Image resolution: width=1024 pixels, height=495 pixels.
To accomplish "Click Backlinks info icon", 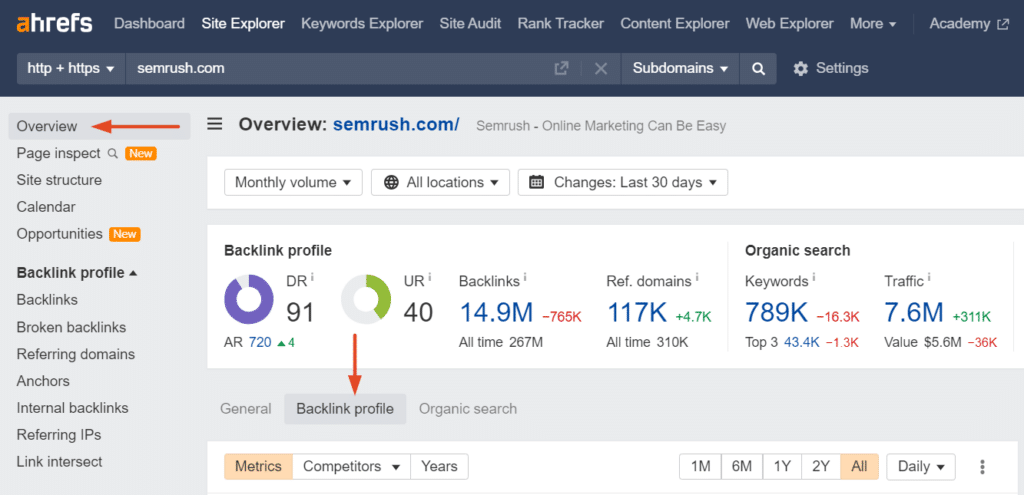I will click(x=525, y=278).
